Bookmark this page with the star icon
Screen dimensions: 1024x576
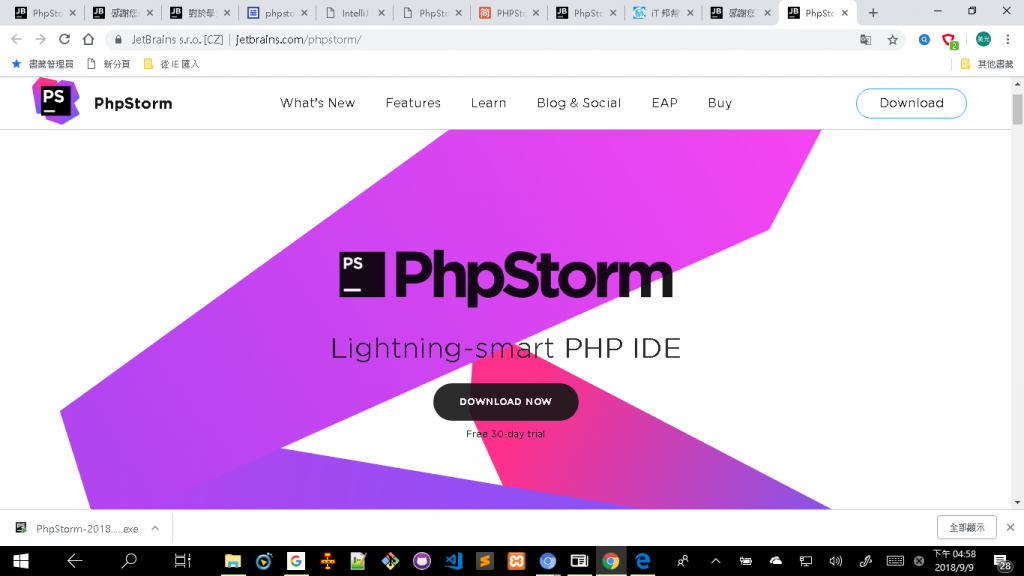tap(893, 40)
